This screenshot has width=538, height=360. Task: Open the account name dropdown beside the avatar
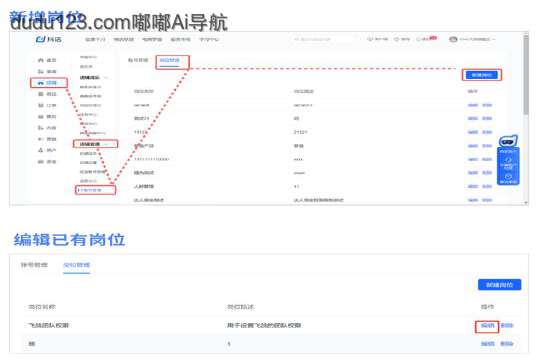pos(477,39)
